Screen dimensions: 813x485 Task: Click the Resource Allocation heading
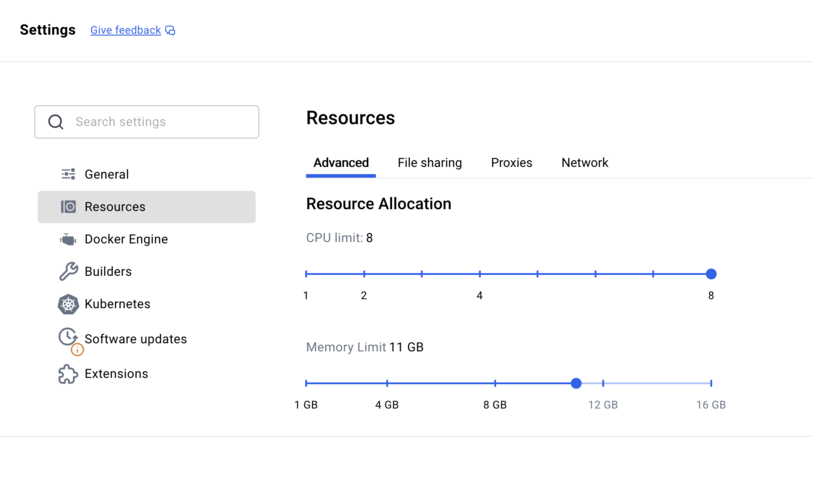click(379, 204)
